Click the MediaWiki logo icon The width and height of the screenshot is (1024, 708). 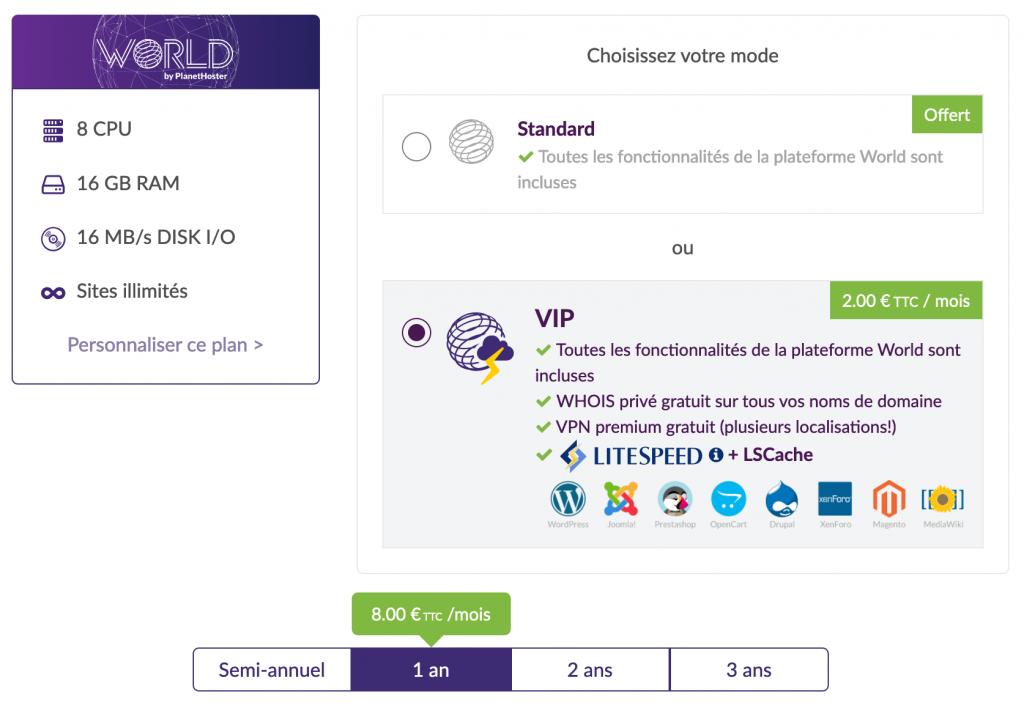coord(942,500)
